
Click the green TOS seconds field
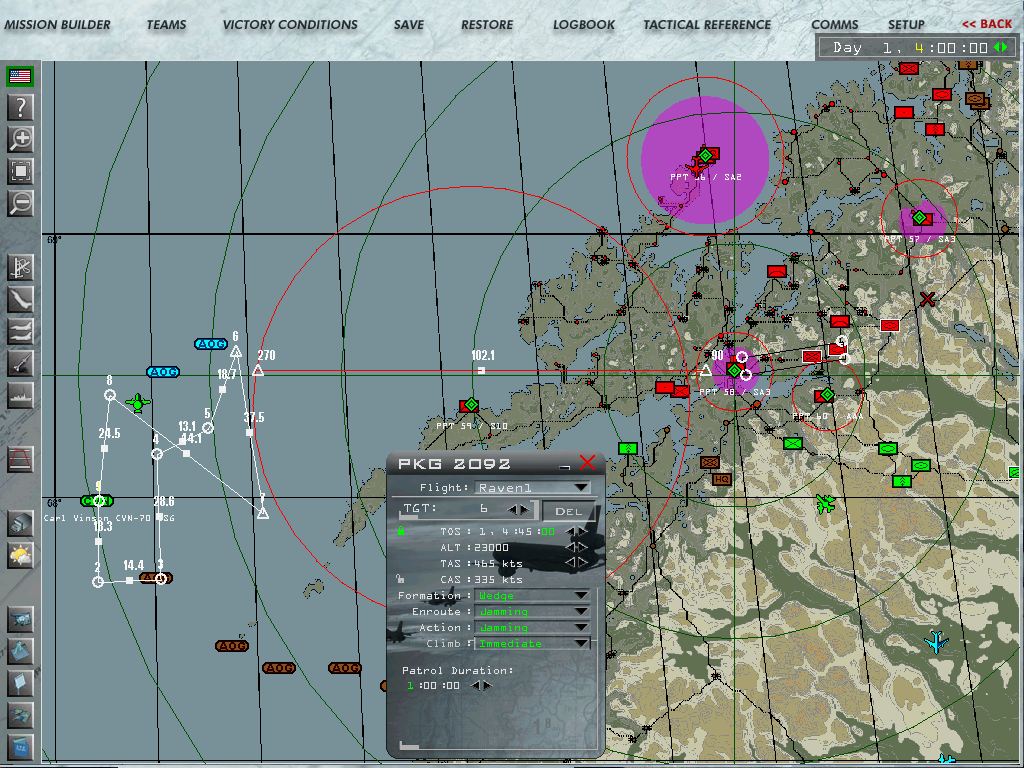[547, 532]
